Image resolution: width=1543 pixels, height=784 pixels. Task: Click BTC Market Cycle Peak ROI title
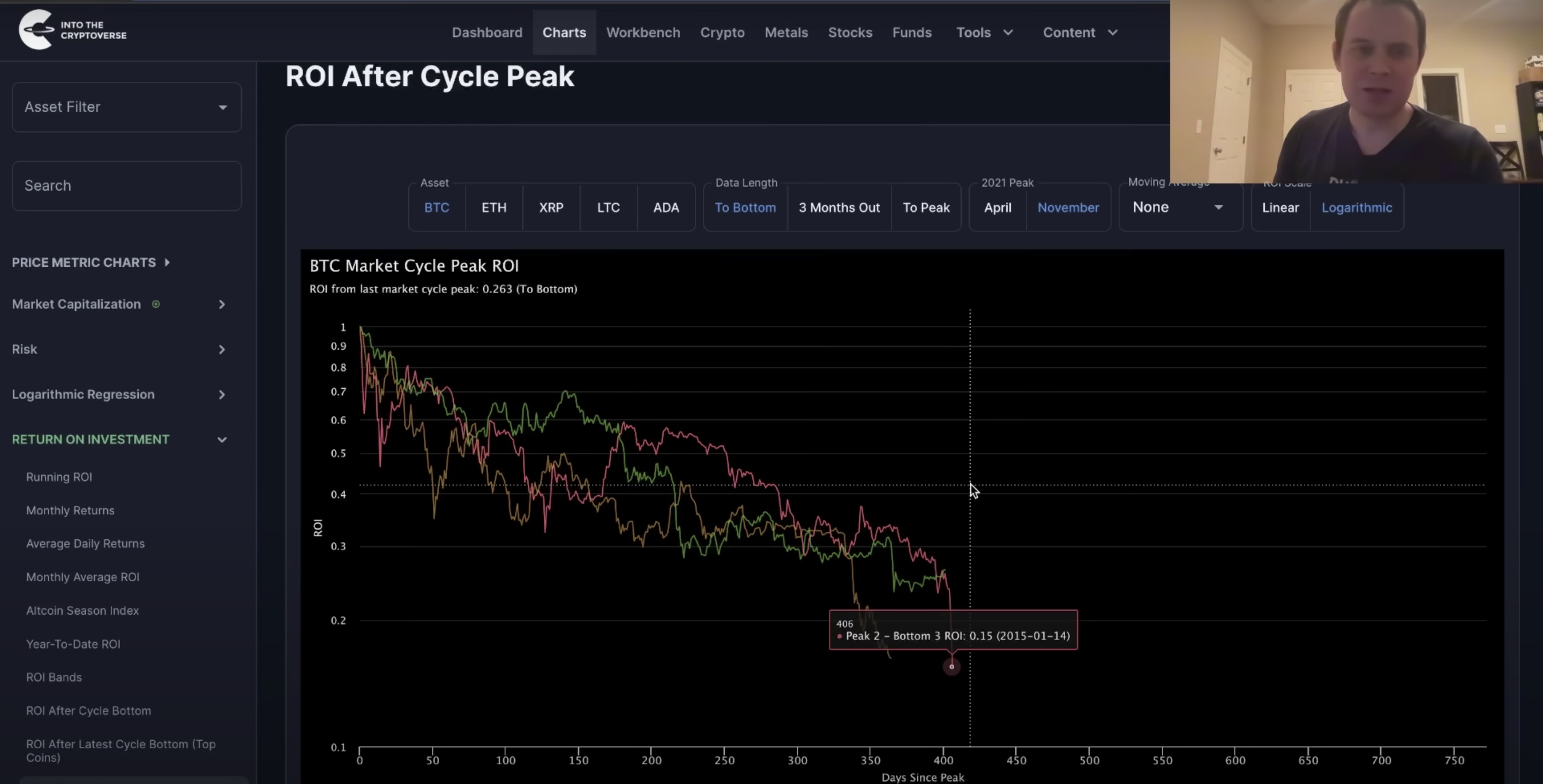click(414, 266)
